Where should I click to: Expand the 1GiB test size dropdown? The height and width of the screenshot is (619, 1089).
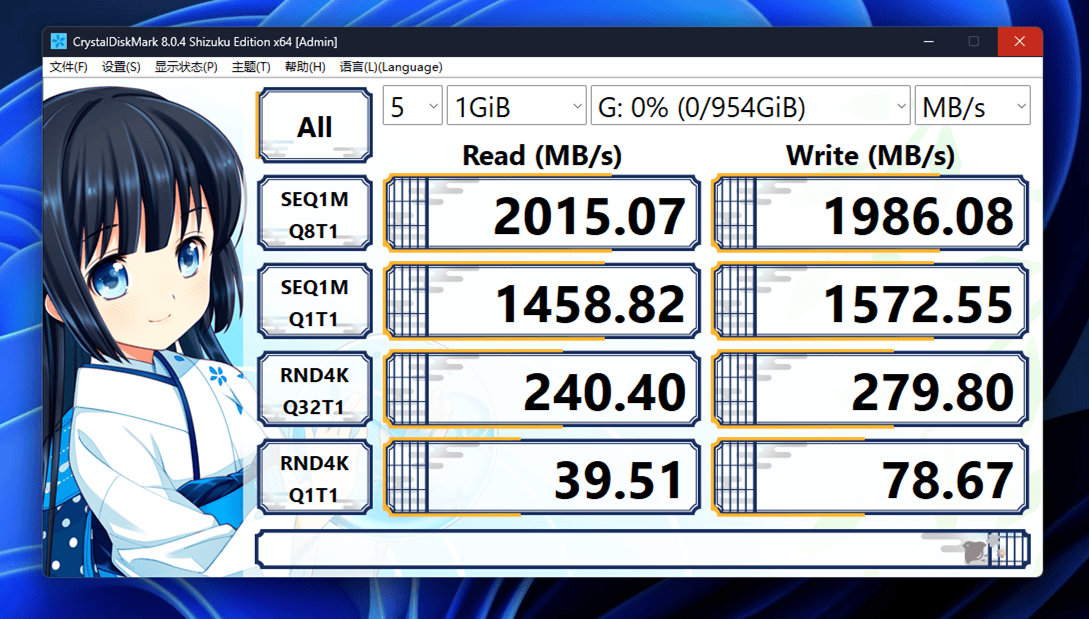pos(517,106)
